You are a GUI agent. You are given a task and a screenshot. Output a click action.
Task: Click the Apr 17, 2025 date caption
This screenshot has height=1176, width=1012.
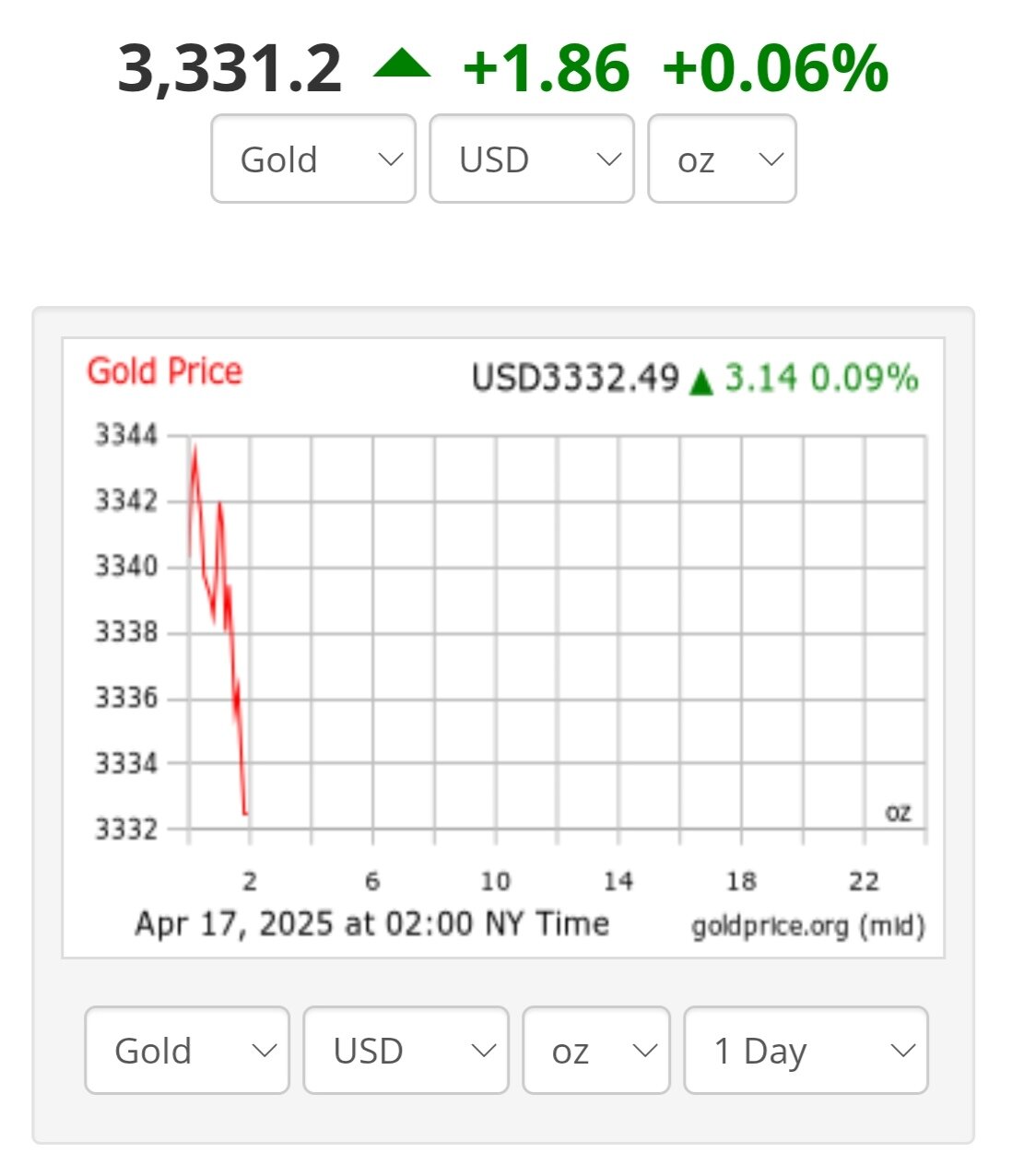371,923
